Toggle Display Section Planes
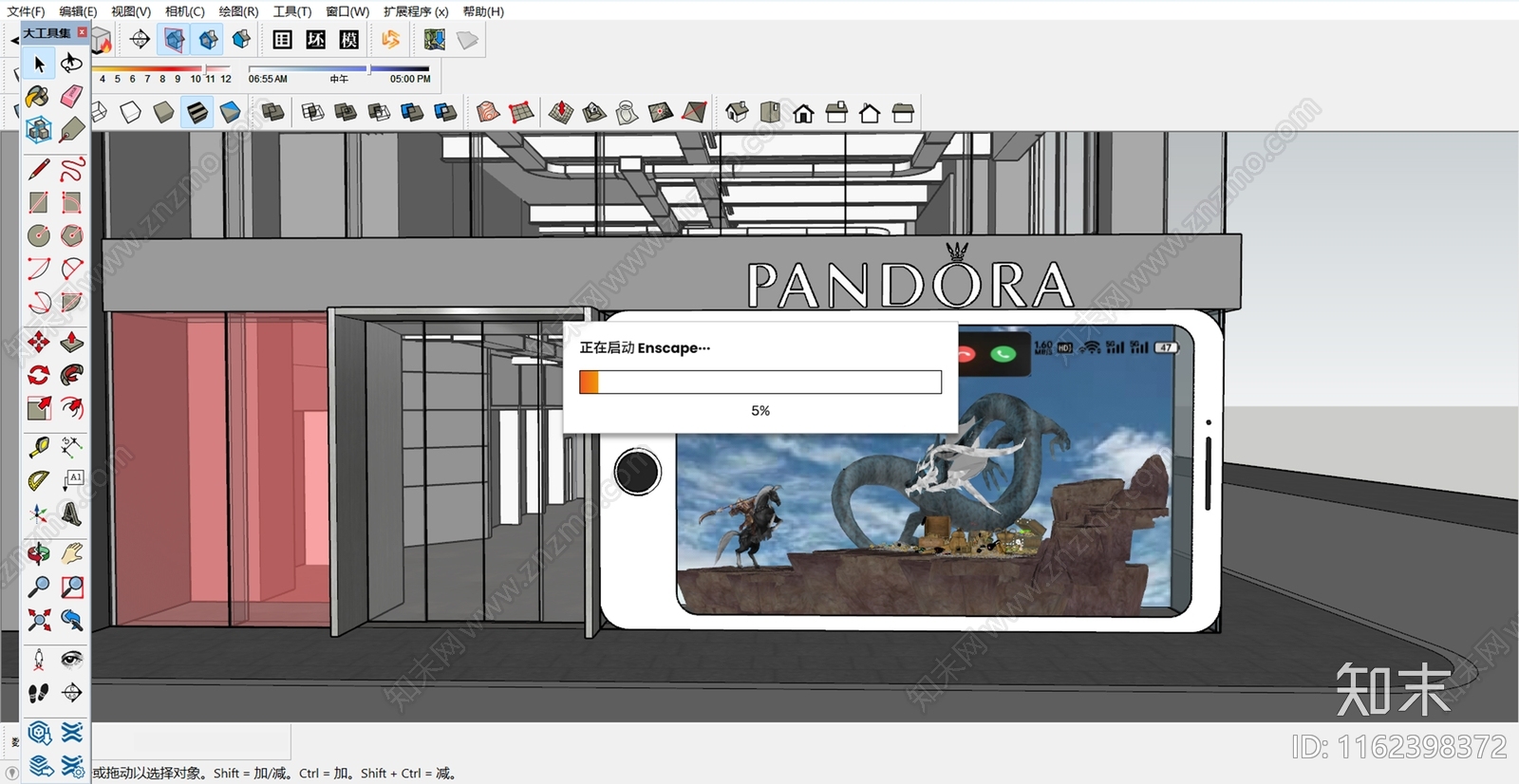This screenshot has width=1519, height=784. (175, 39)
